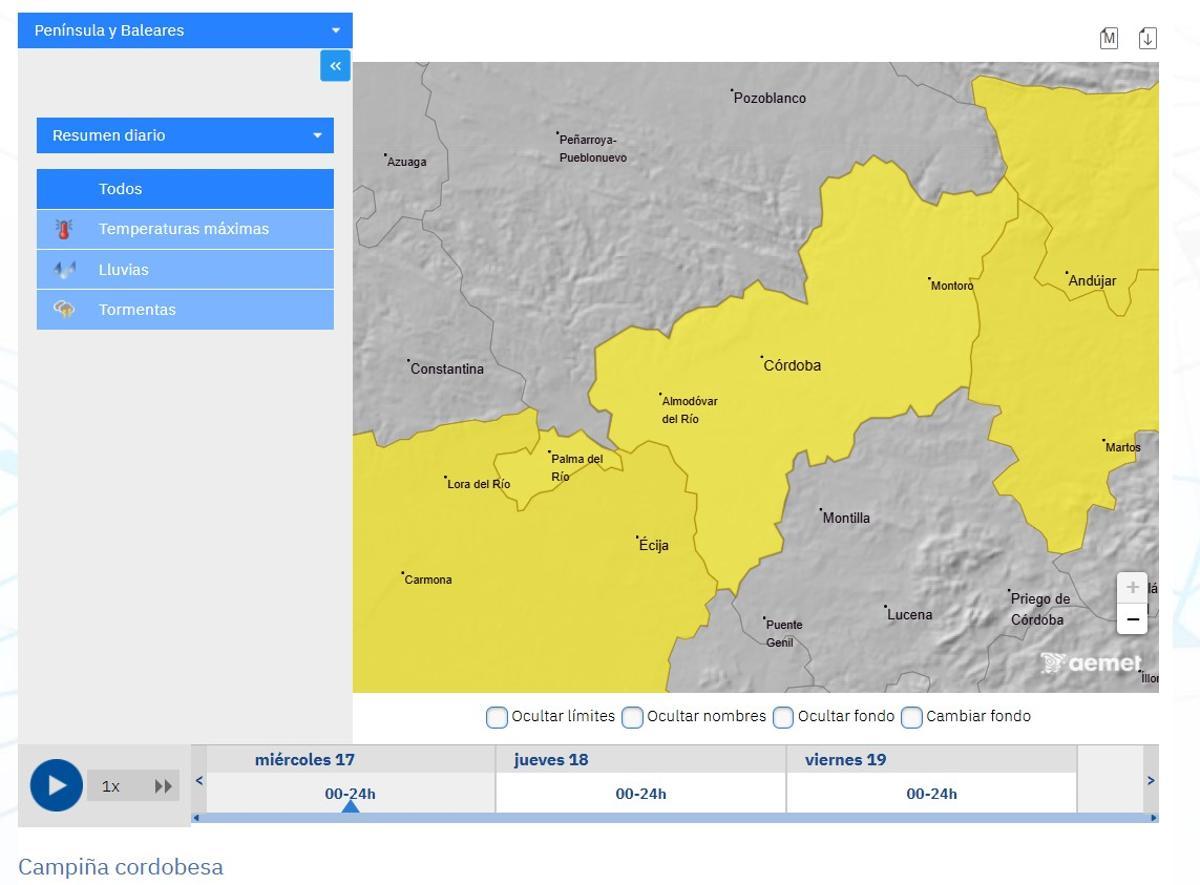Select the Todos filter

(x=185, y=189)
